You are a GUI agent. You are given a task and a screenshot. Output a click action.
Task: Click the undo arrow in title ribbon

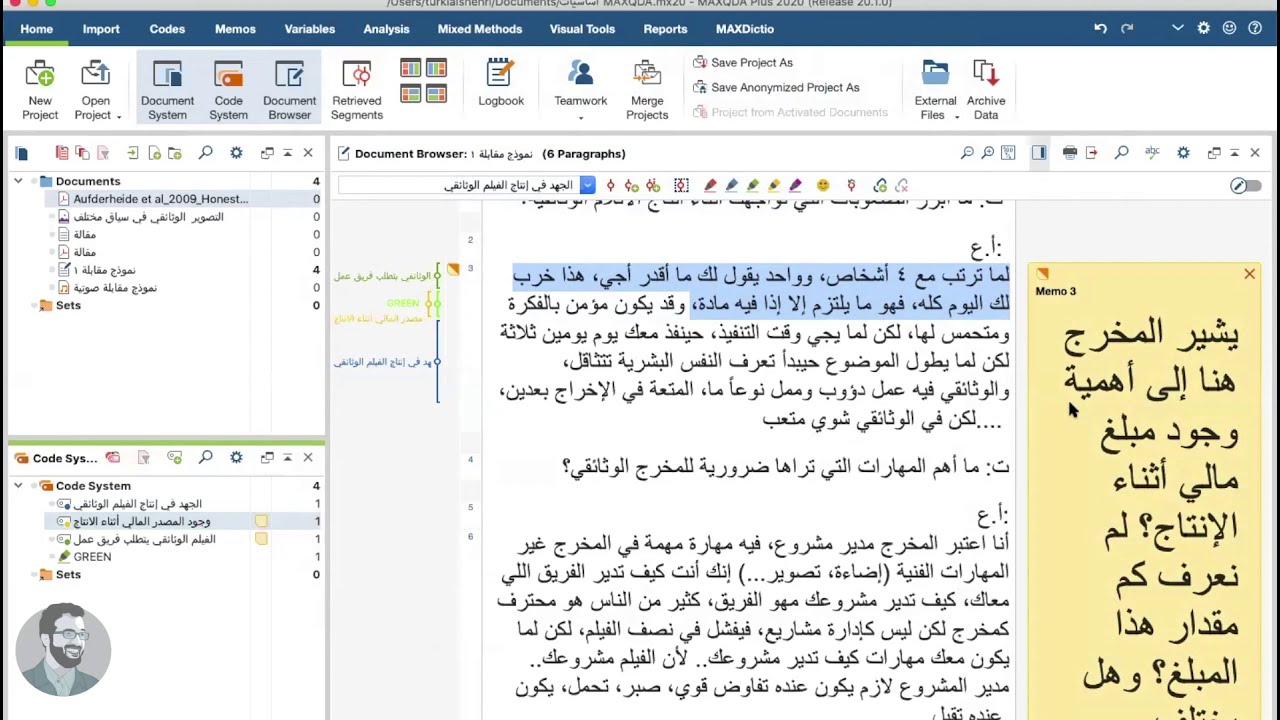pyautogui.click(x=1100, y=29)
